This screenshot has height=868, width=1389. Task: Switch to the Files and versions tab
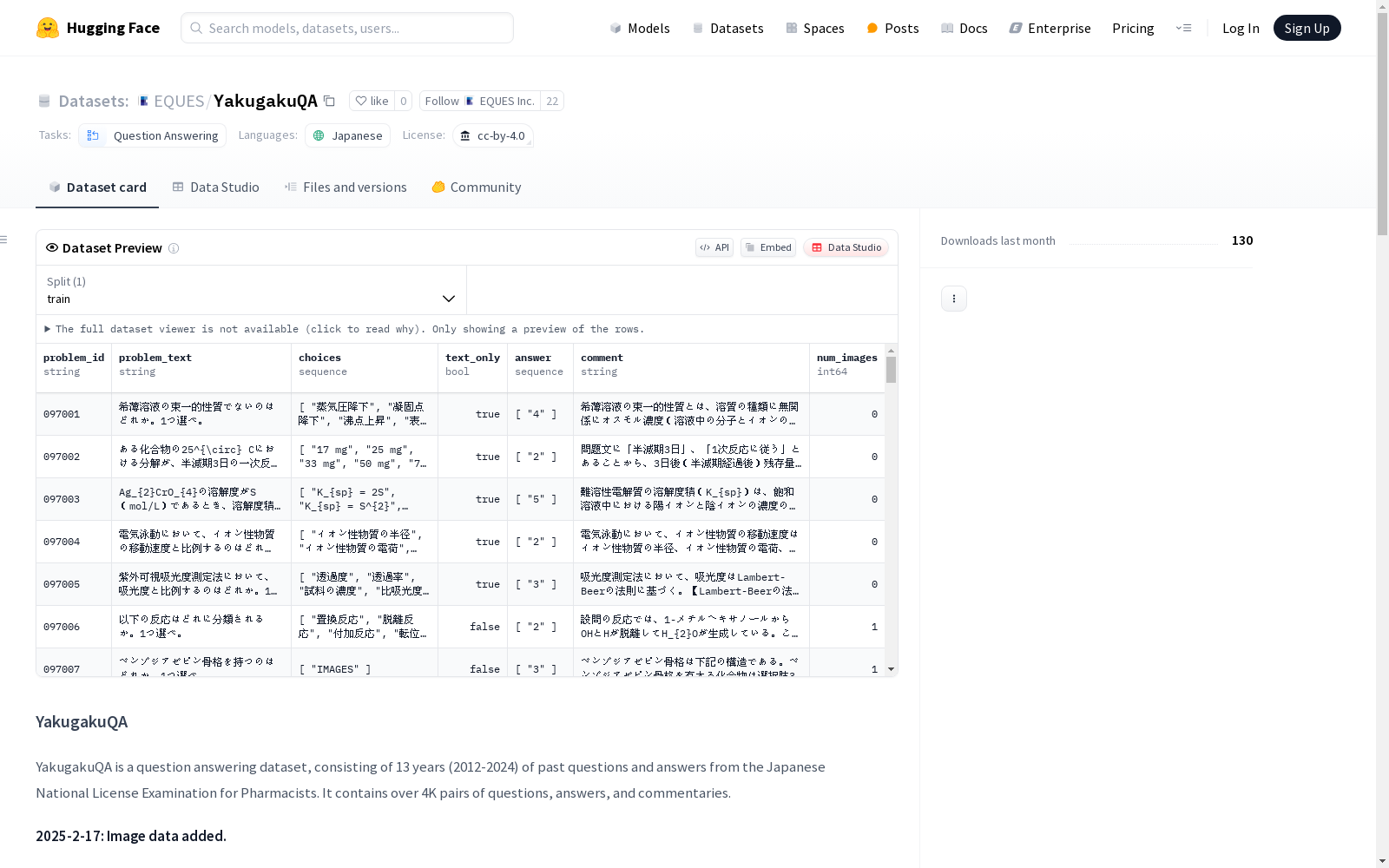click(346, 187)
